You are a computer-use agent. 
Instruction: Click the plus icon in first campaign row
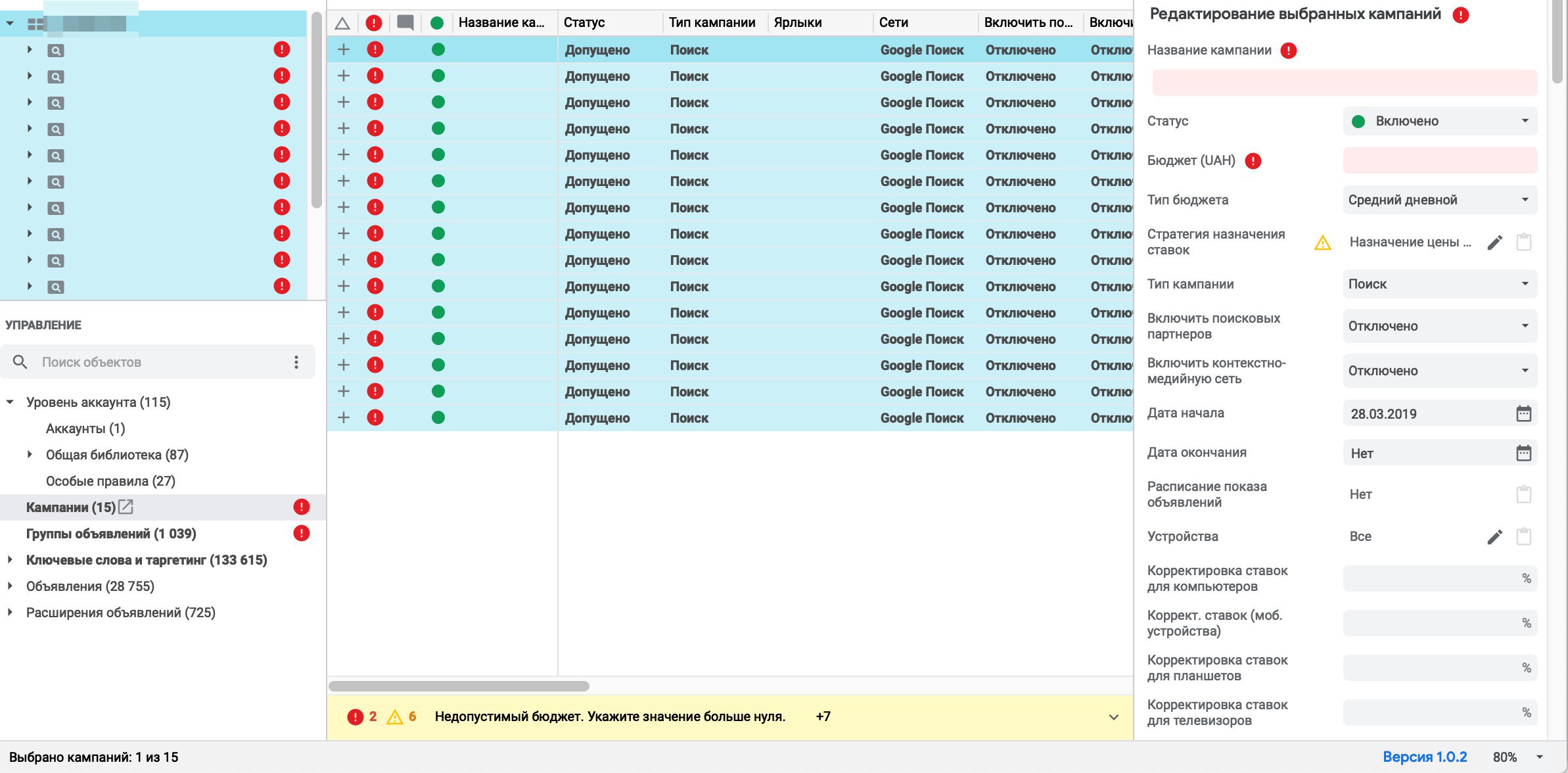[343, 49]
